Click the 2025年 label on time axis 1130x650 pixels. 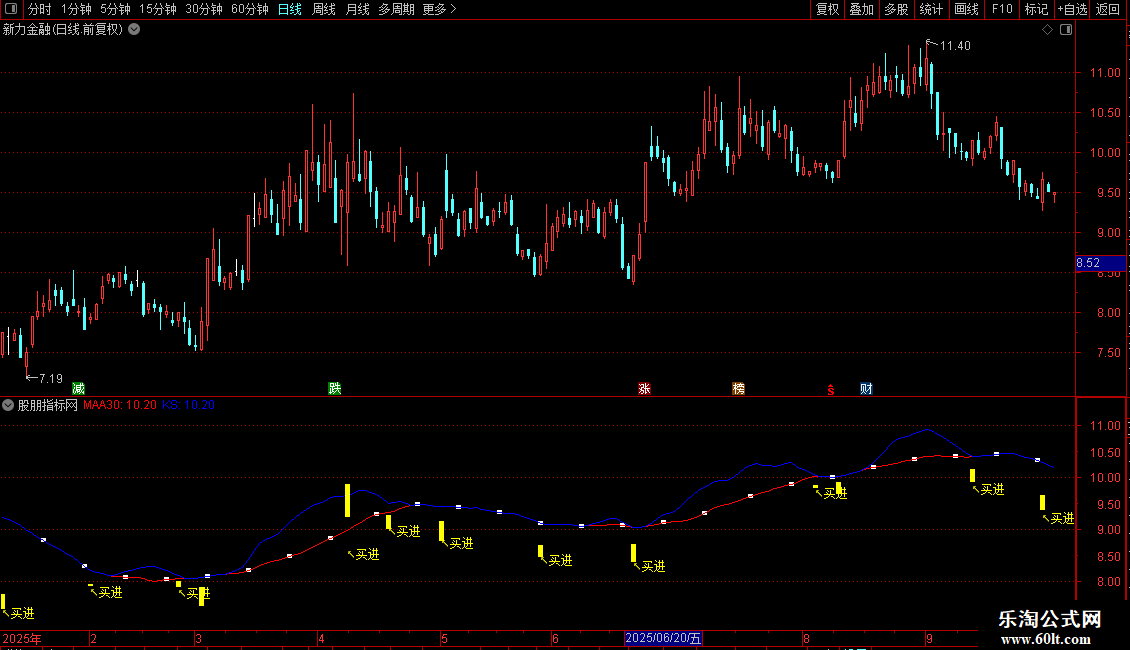[22, 638]
